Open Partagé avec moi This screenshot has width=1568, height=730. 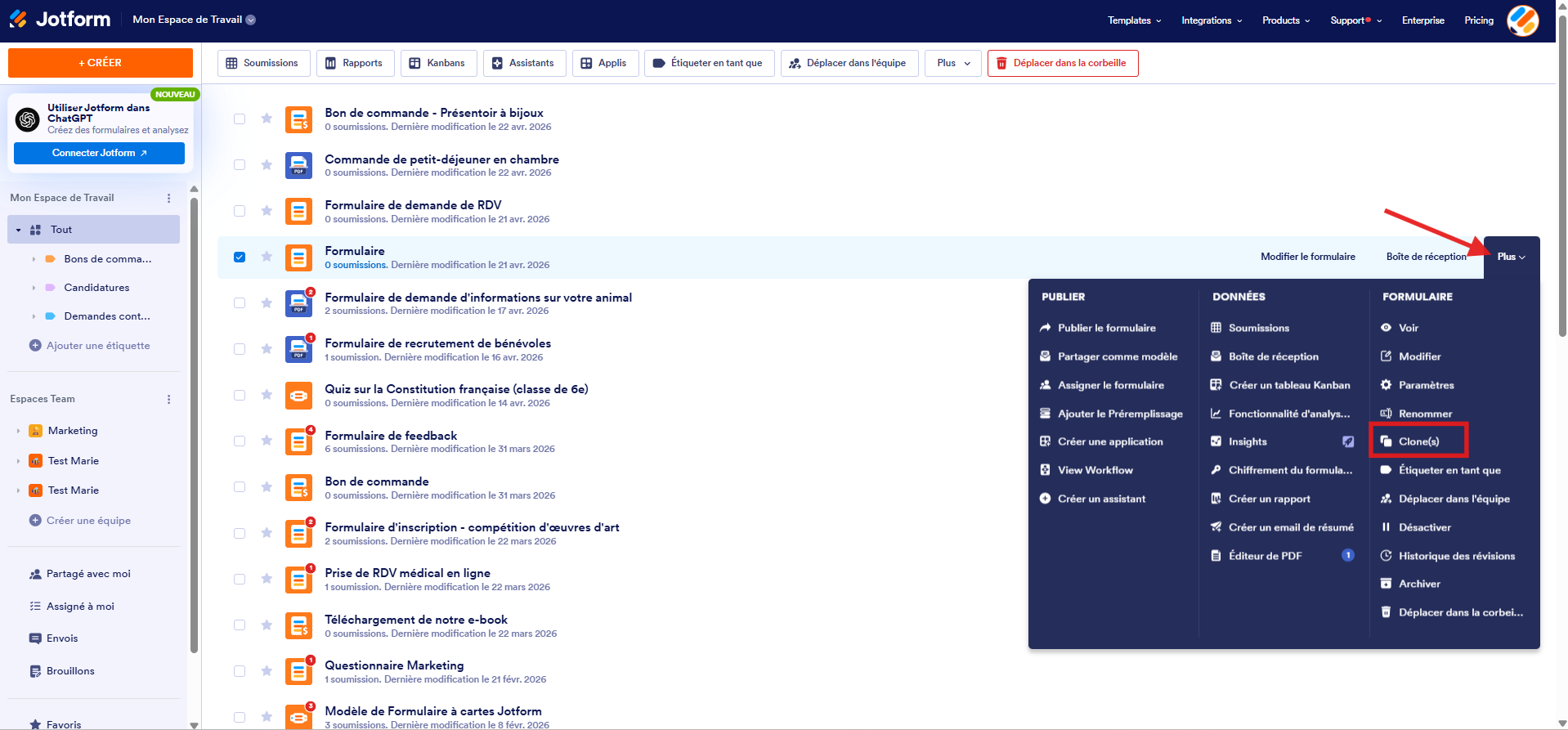click(80, 574)
